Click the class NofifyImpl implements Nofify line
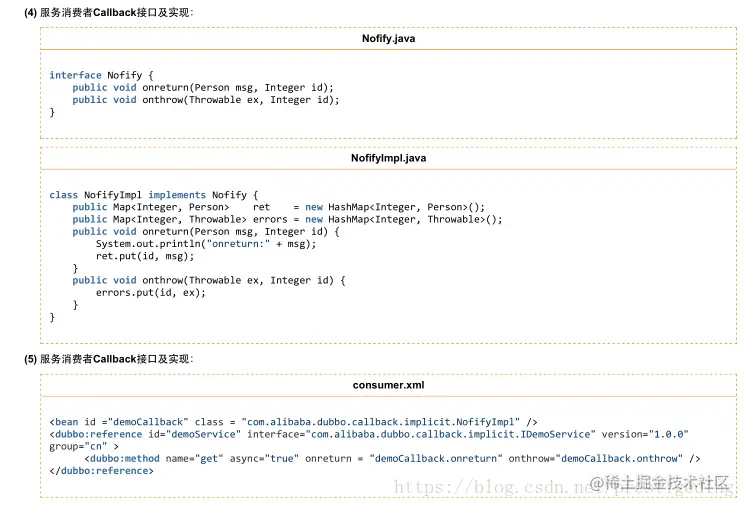Screen dimensions: 745x507 153,195
